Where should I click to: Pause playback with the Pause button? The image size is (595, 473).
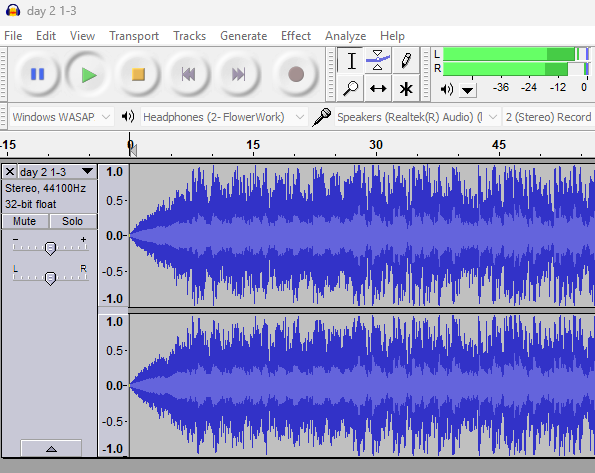[x=37, y=74]
